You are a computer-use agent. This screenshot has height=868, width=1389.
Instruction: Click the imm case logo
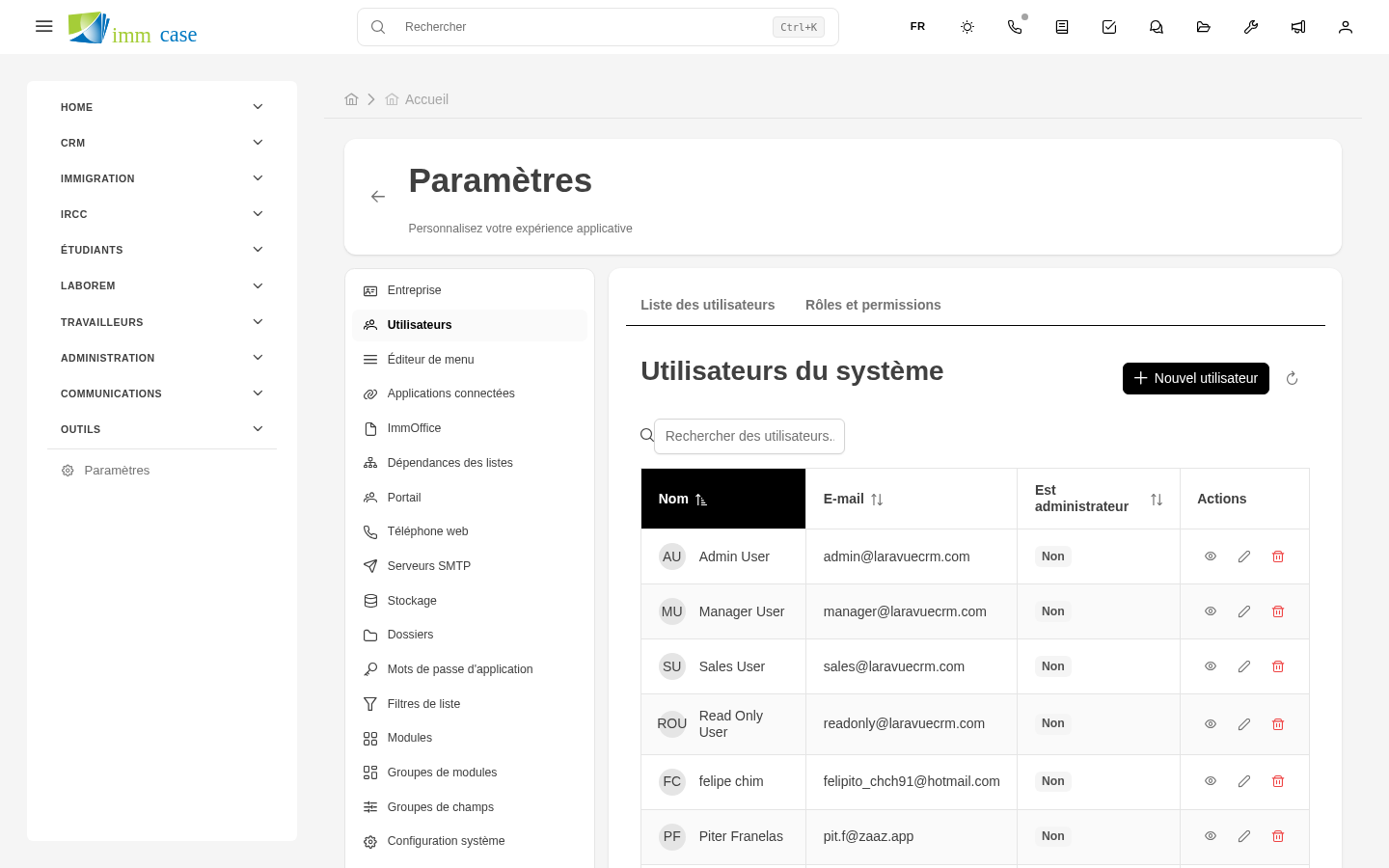coord(133,28)
